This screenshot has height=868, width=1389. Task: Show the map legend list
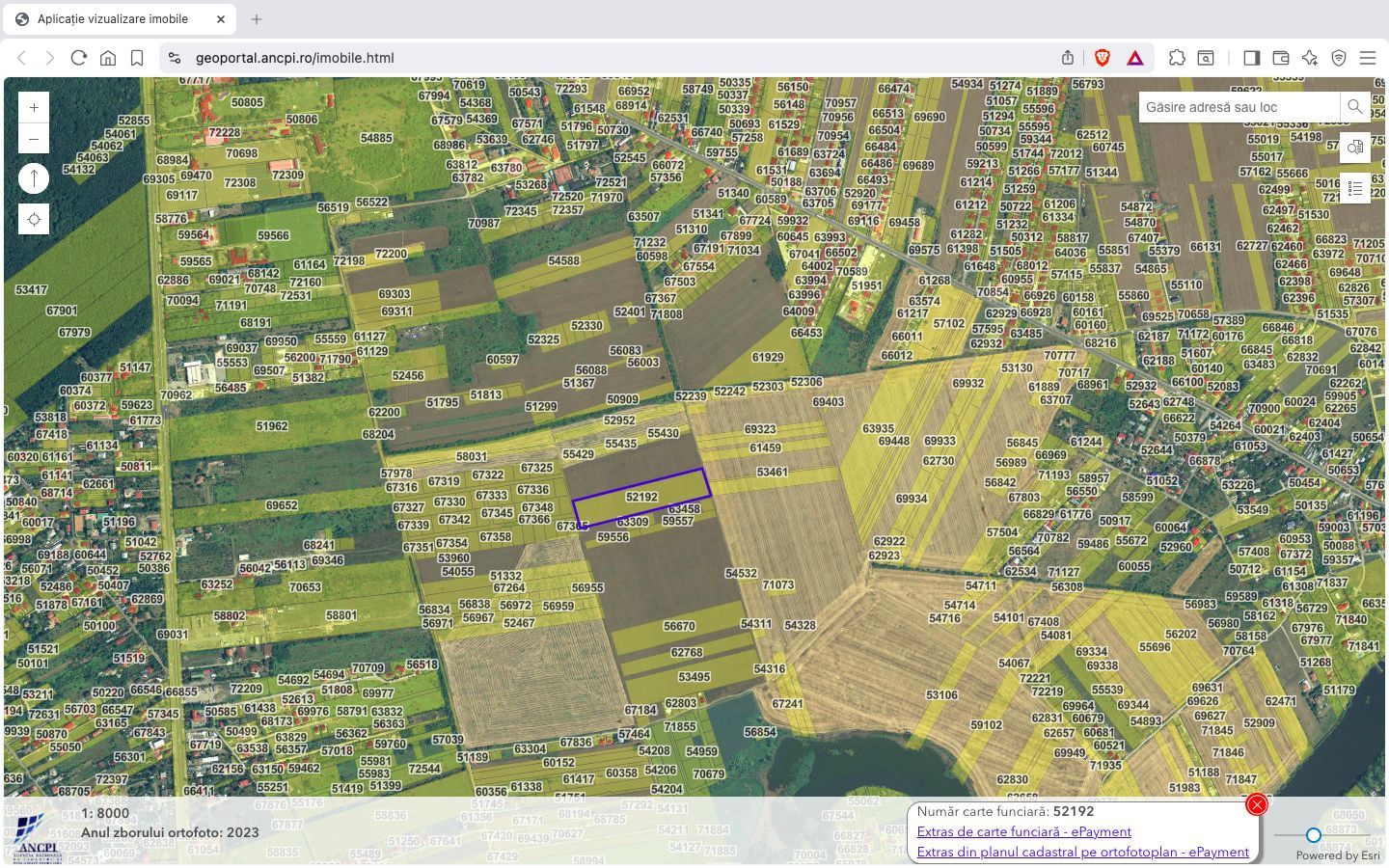(x=1355, y=188)
